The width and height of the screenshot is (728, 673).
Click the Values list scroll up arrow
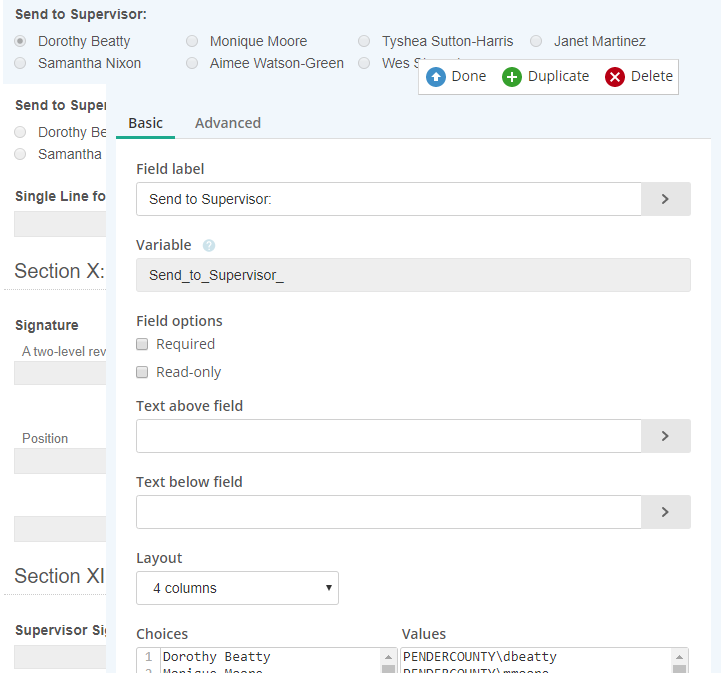point(679,657)
